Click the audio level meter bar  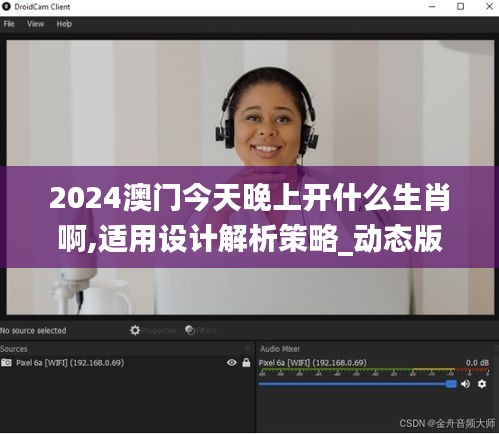[374, 370]
